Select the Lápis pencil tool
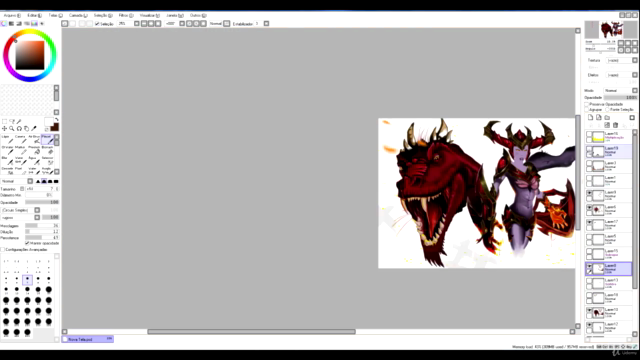The image size is (640, 360). pyautogui.click(x=7, y=139)
